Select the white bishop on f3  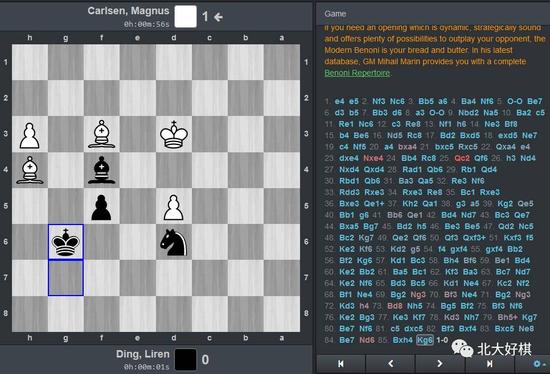[x=102, y=134]
